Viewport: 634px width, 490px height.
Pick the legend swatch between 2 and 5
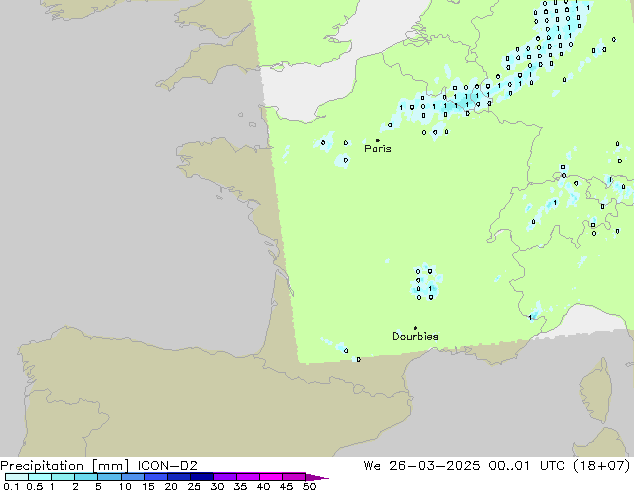point(86,477)
